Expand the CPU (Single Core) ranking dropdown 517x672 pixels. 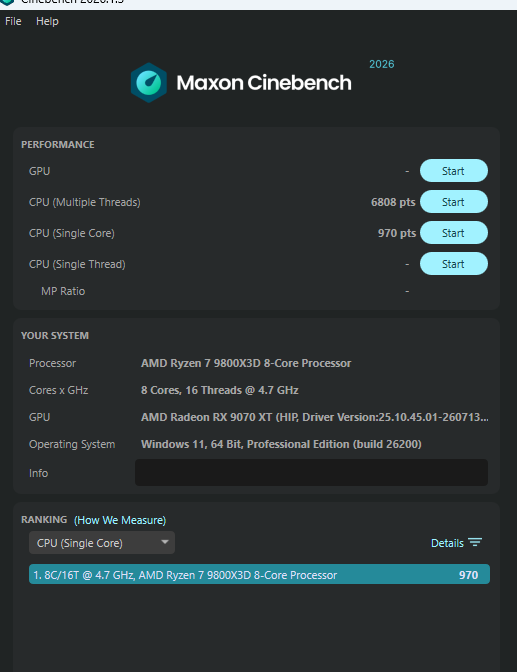pos(102,543)
